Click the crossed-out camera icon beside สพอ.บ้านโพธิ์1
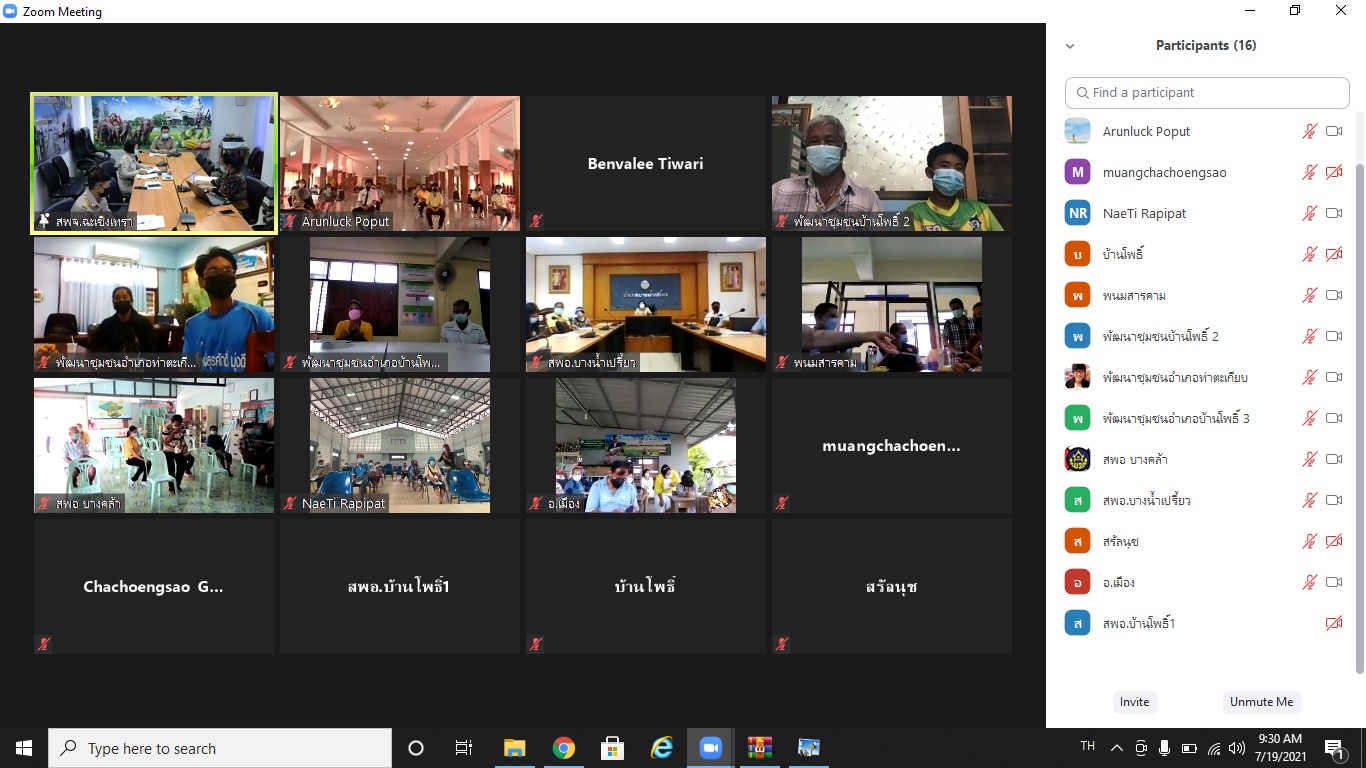The width and height of the screenshot is (1366, 768). [x=1334, y=622]
